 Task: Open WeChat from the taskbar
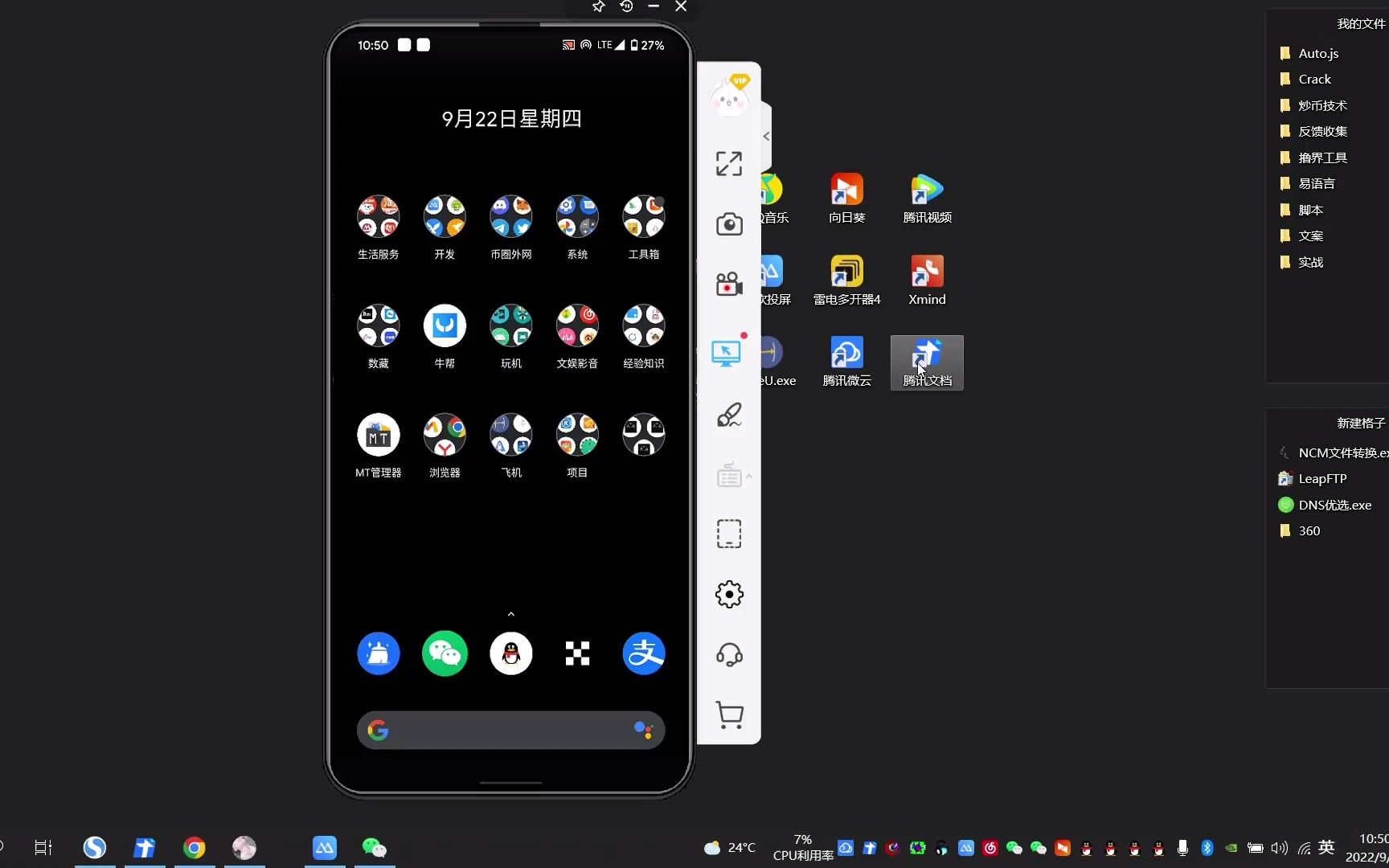[375, 848]
